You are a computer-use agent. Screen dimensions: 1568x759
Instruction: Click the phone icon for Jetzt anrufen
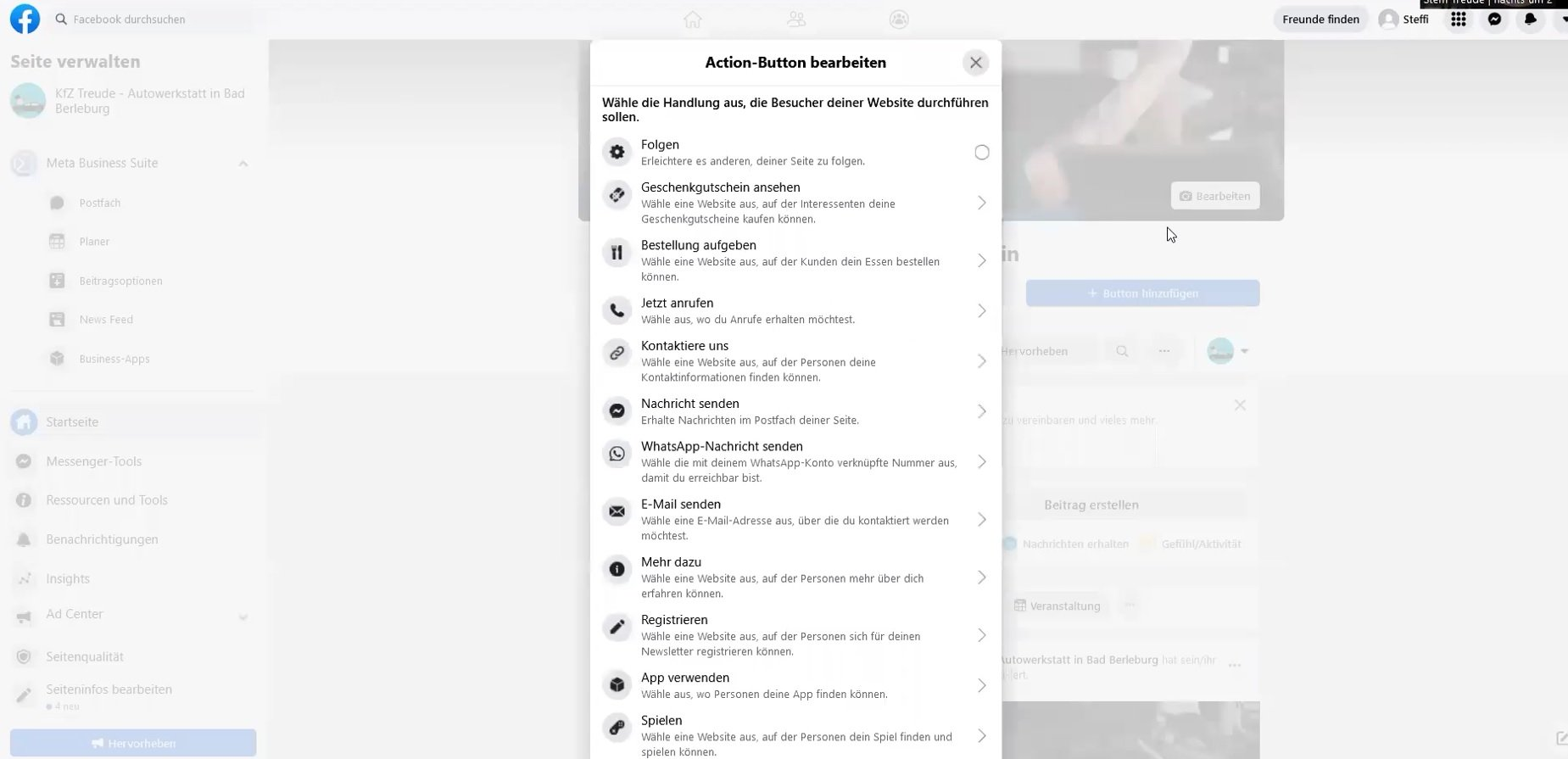[x=617, y=310]
